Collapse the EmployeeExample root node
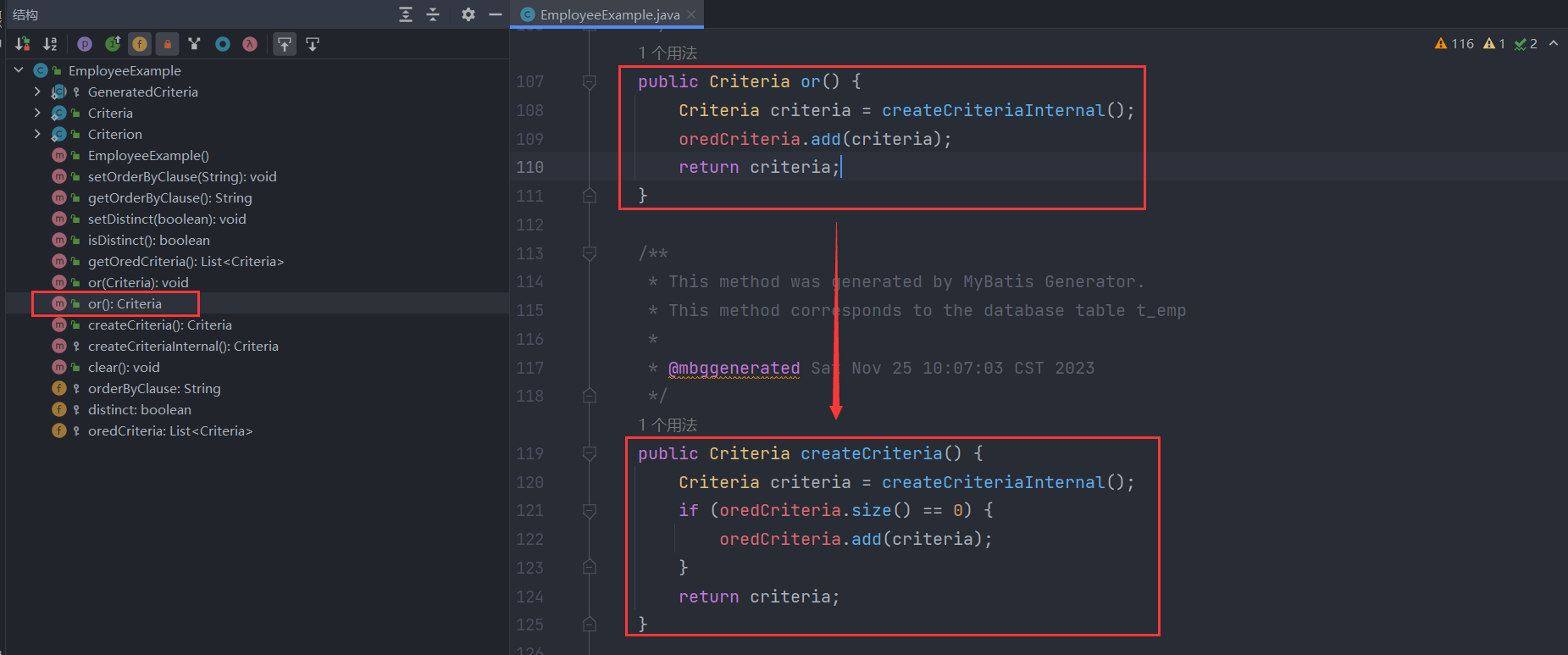 (19, 70)
